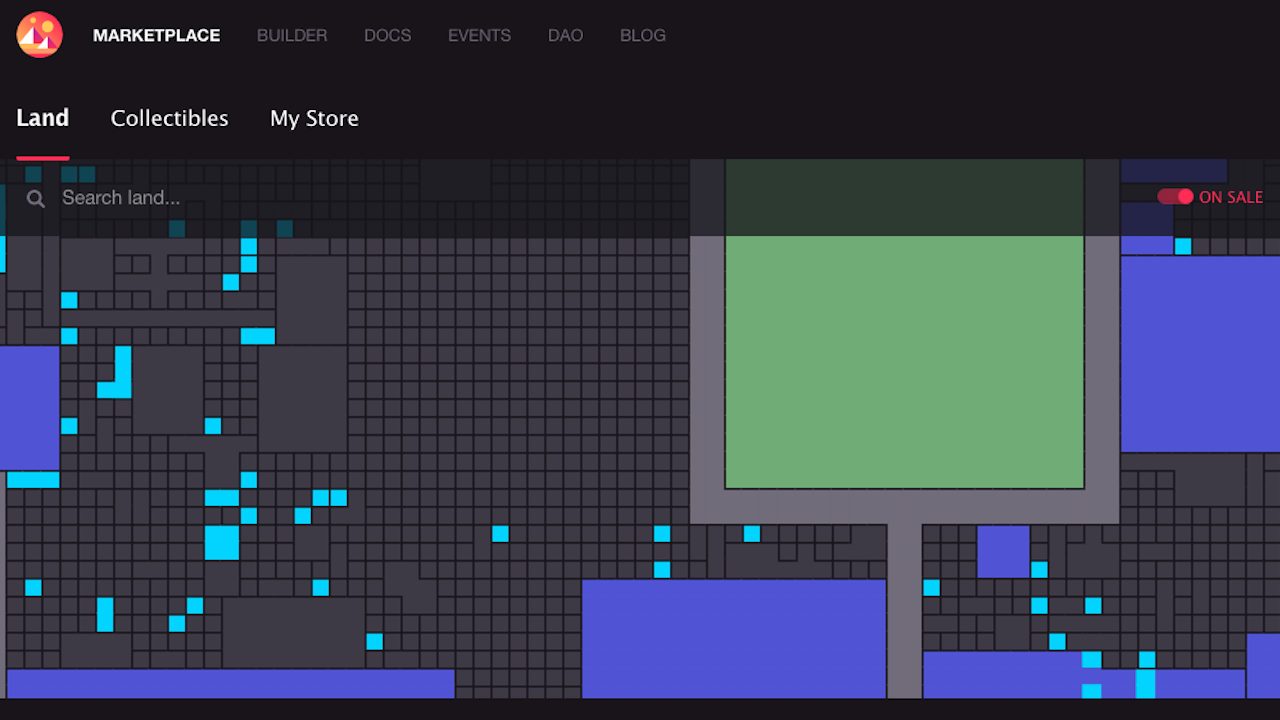Select small purple square district beside vertical road
1280x720 pixels.
[x=1003, y=551]
